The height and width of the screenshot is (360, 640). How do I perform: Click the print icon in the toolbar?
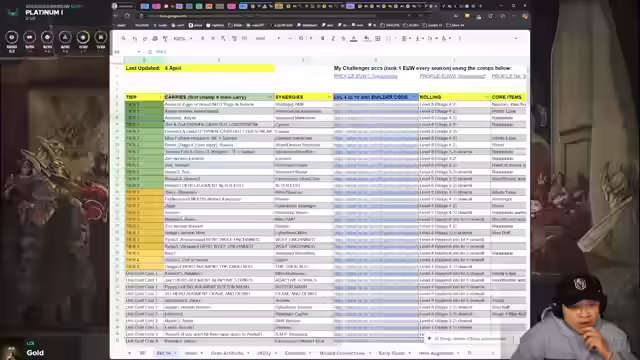[x=155, y=38]
